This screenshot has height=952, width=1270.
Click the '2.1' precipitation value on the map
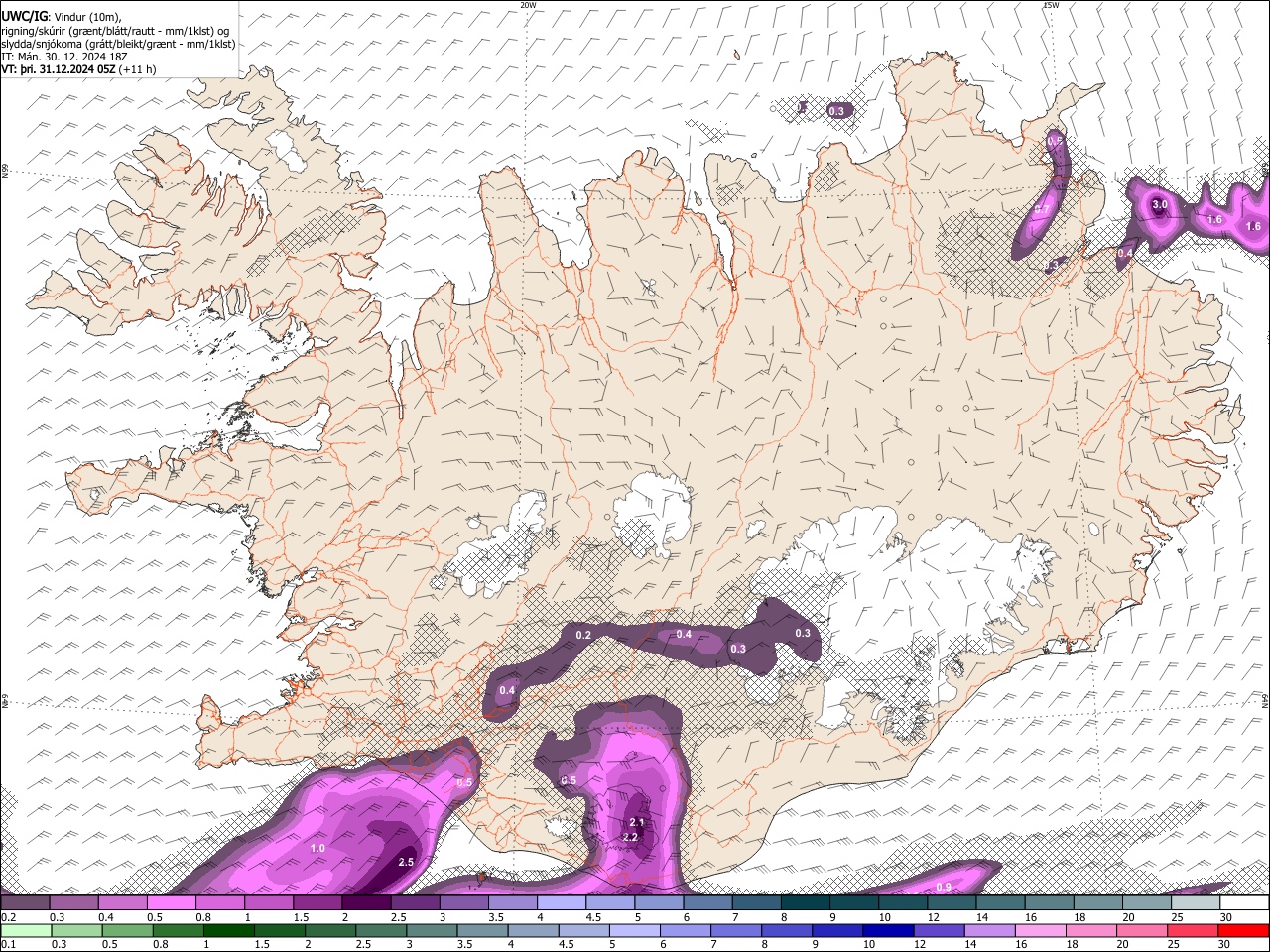point(637,823)
